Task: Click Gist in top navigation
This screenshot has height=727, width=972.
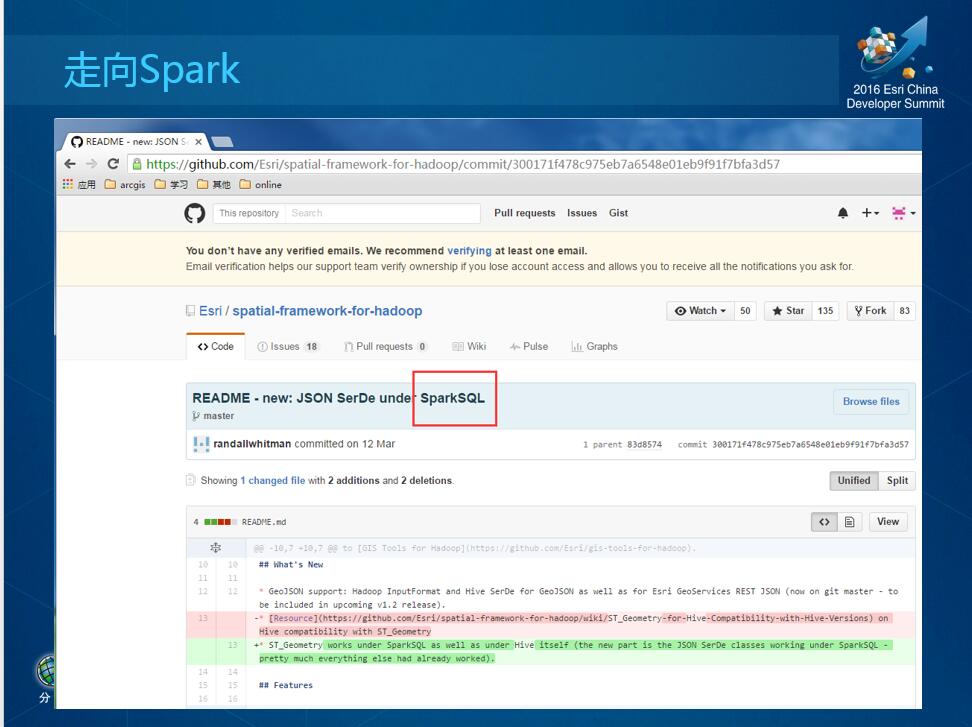Action: point(618,213)
